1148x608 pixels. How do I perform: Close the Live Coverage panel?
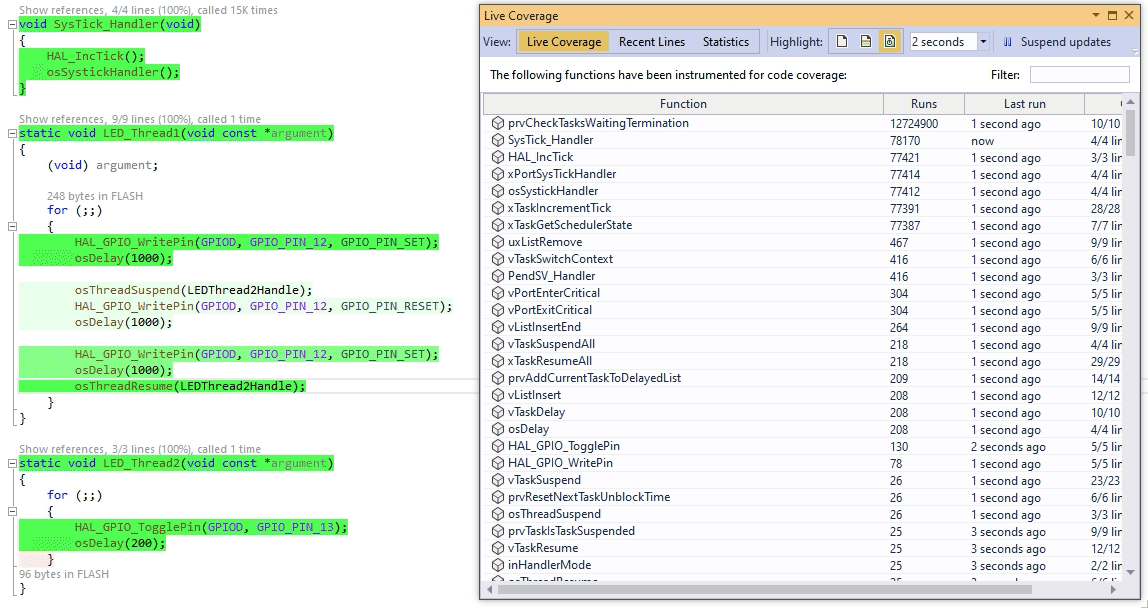[1129, 15]
